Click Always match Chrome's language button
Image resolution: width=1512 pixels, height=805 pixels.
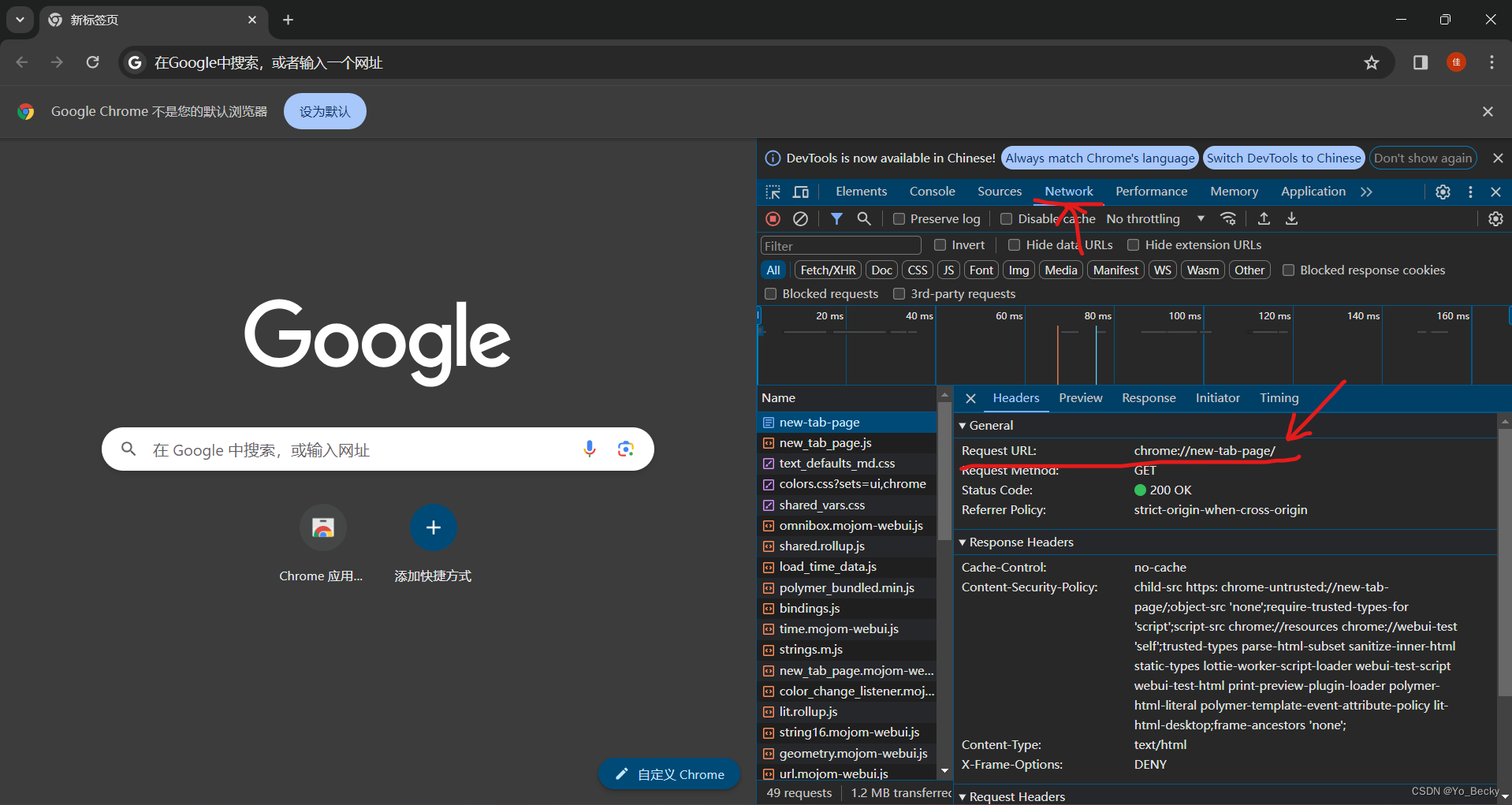1100,158
